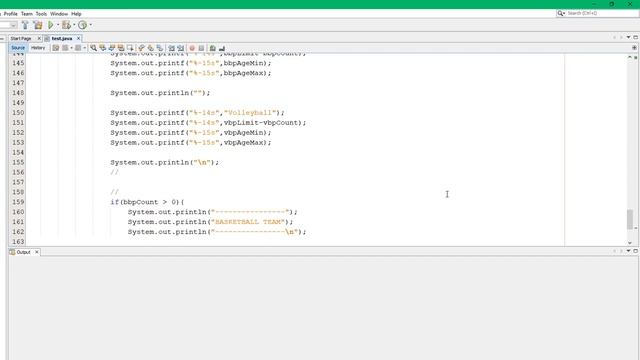This screenshot has height=360, width=640.
Task: Click the Profile Project clock icon
Action: coord(82,25)
